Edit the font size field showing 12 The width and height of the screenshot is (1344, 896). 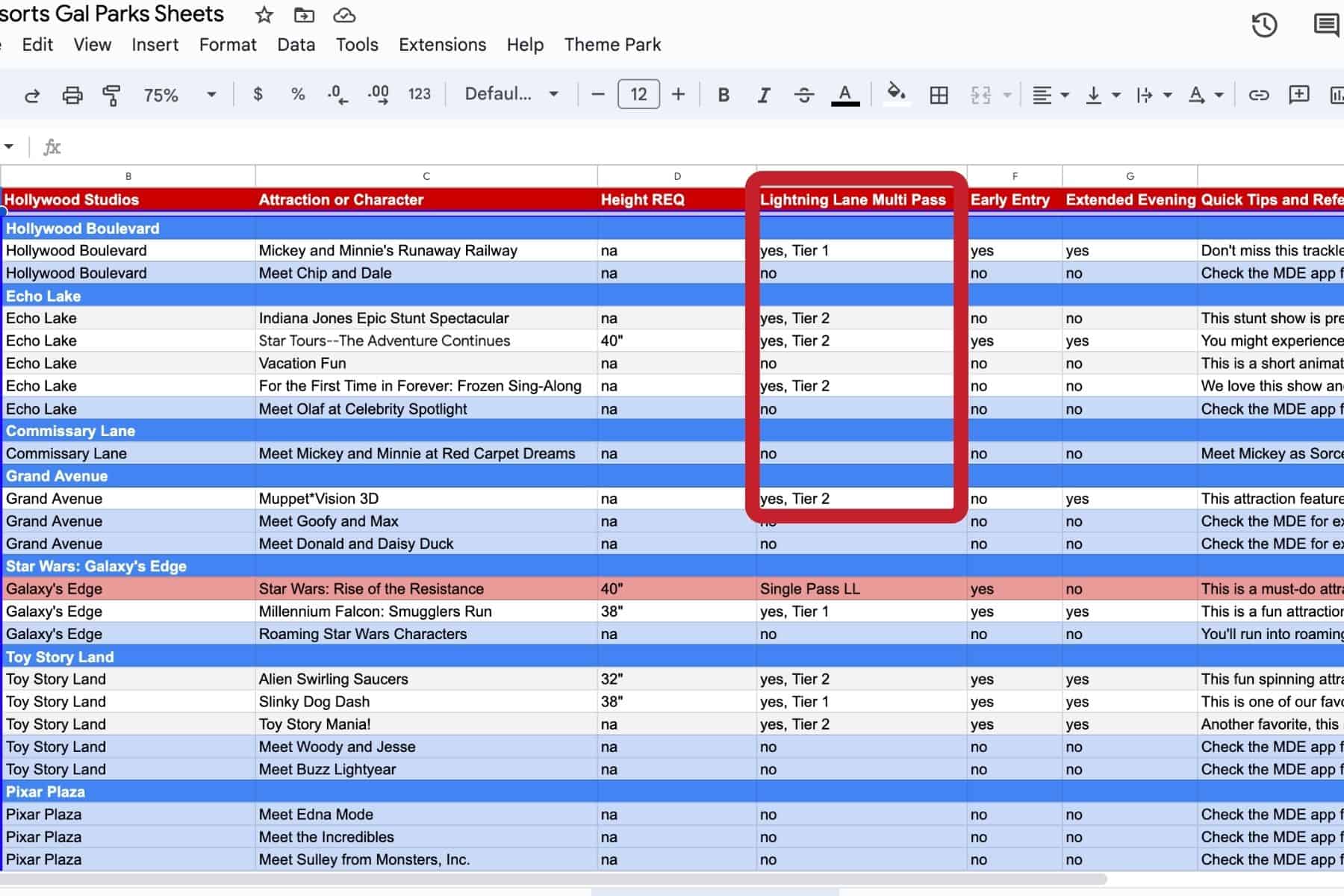638,94
